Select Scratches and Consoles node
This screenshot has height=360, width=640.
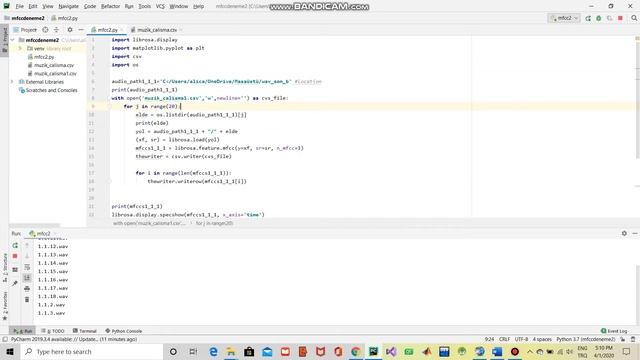[48, 90]
